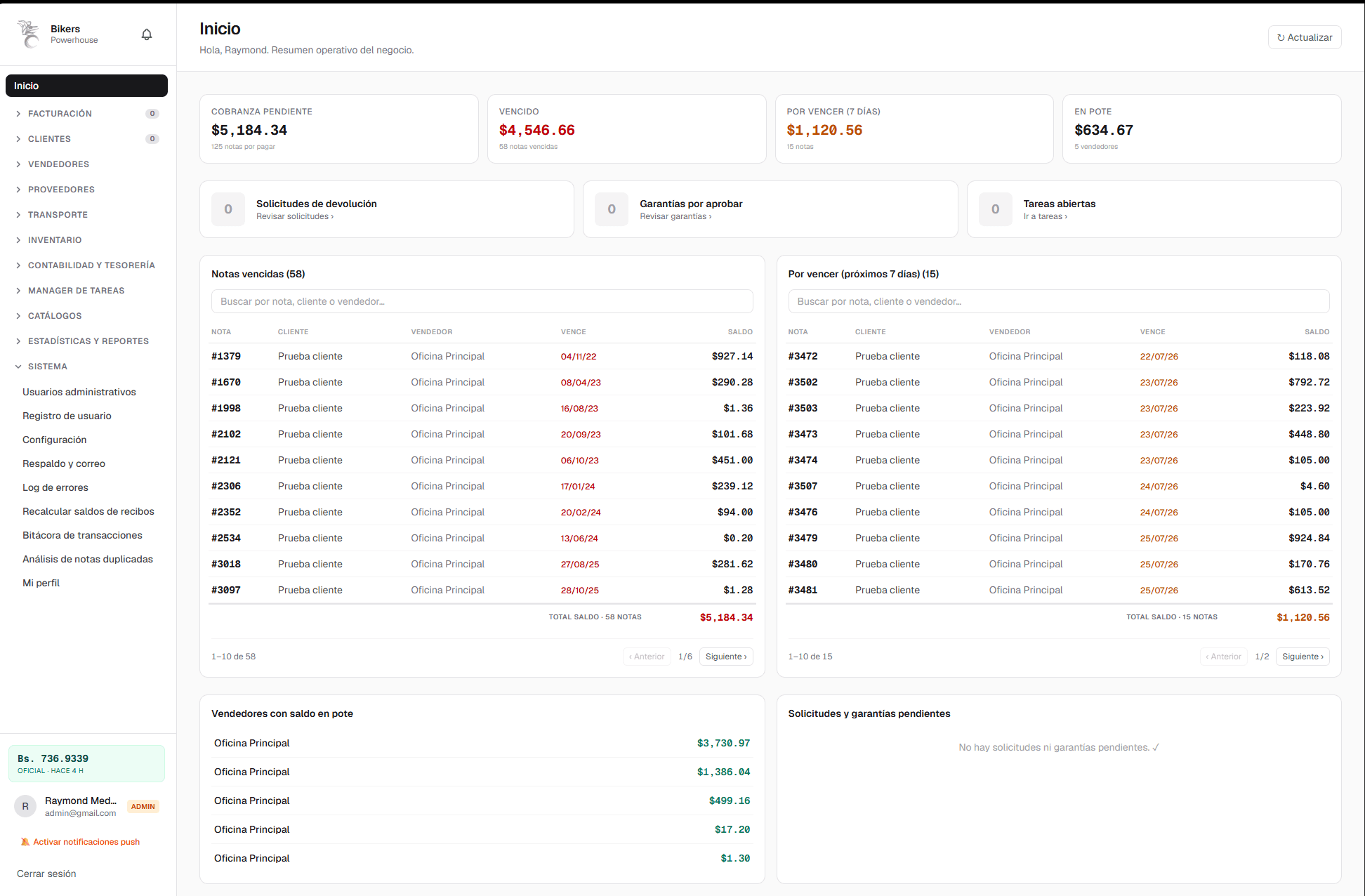1365x896 pixels.
Task: Open the Garantías por aprobar counter badge
Action: [612, 209]
